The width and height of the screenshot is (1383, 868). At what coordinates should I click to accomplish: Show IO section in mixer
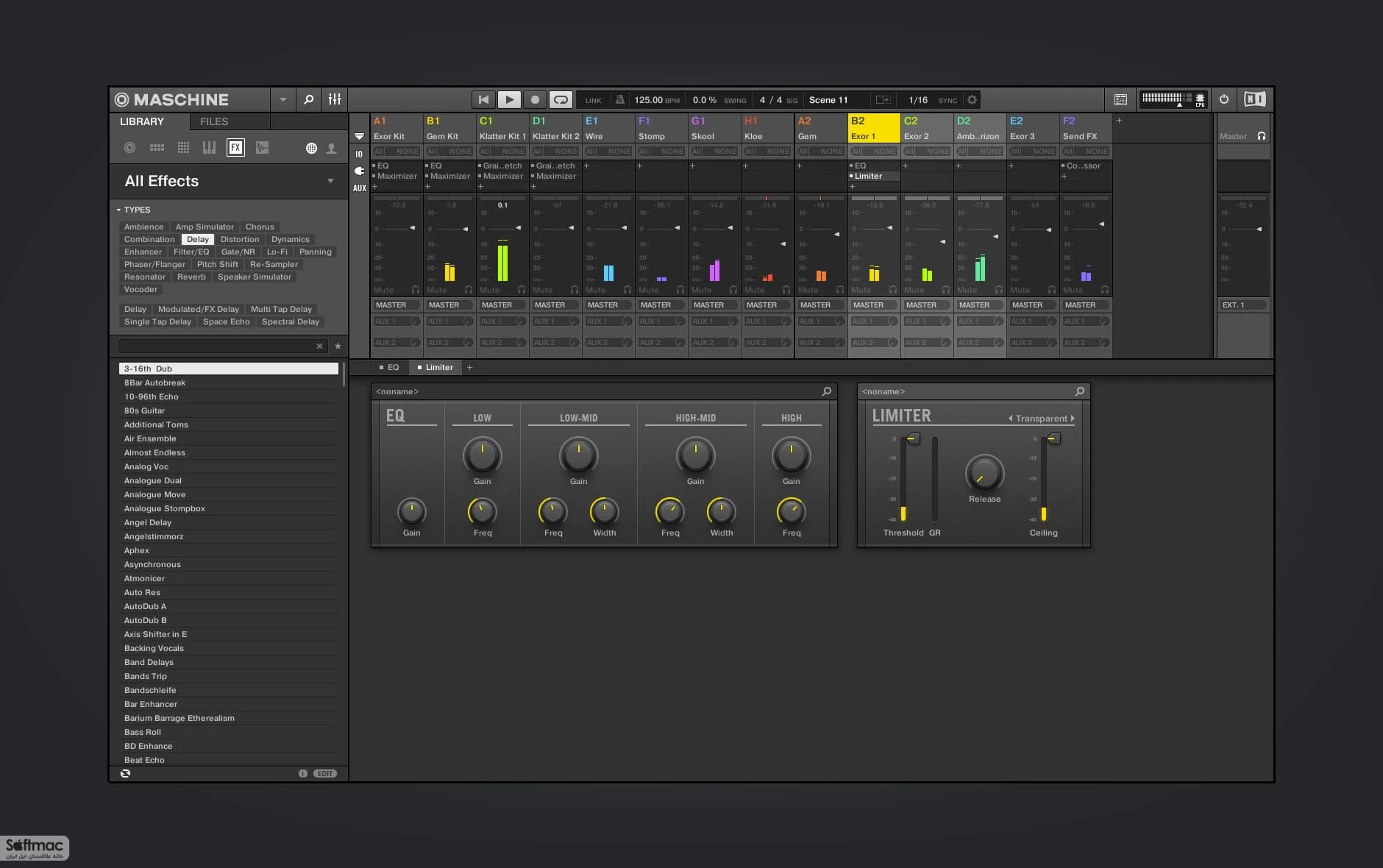pos(359,154)
